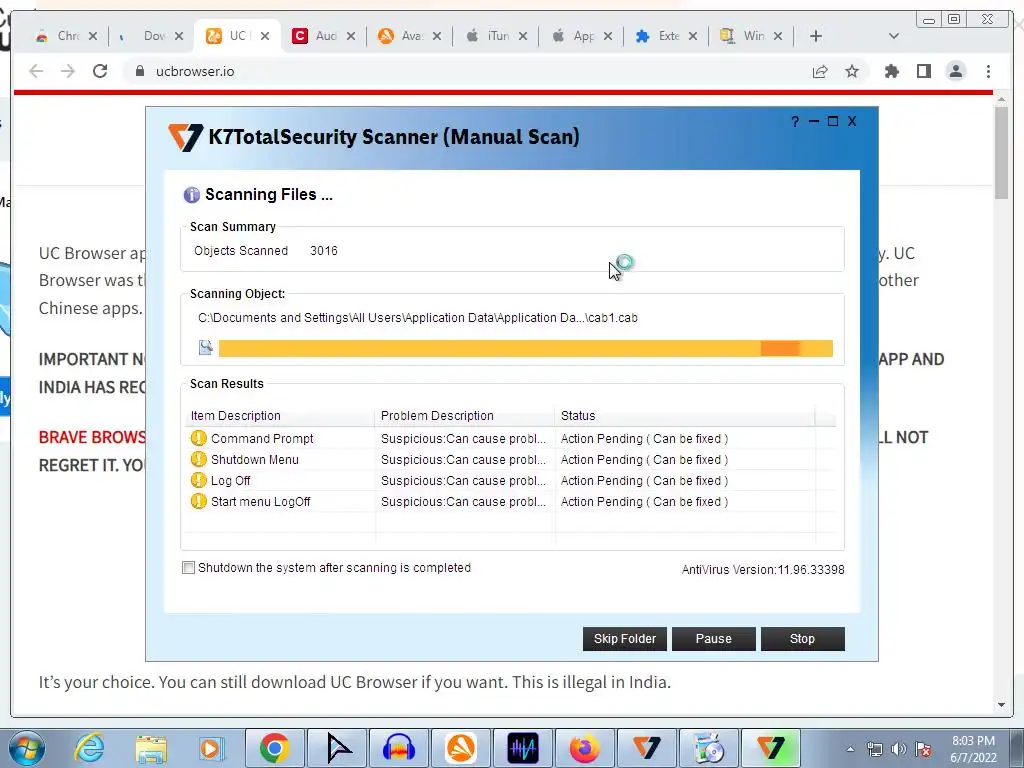Open Chrome extensions puzzle icon
The image size is (1024, 768).
click(891, 71)
